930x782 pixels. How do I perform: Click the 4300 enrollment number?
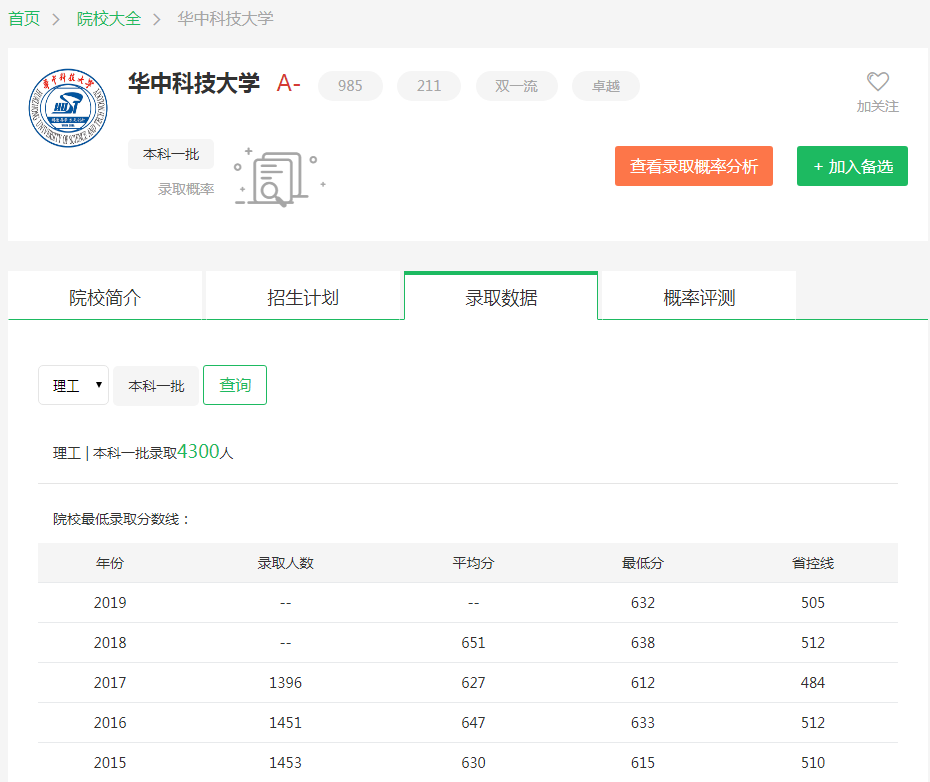tap(198, 452)
